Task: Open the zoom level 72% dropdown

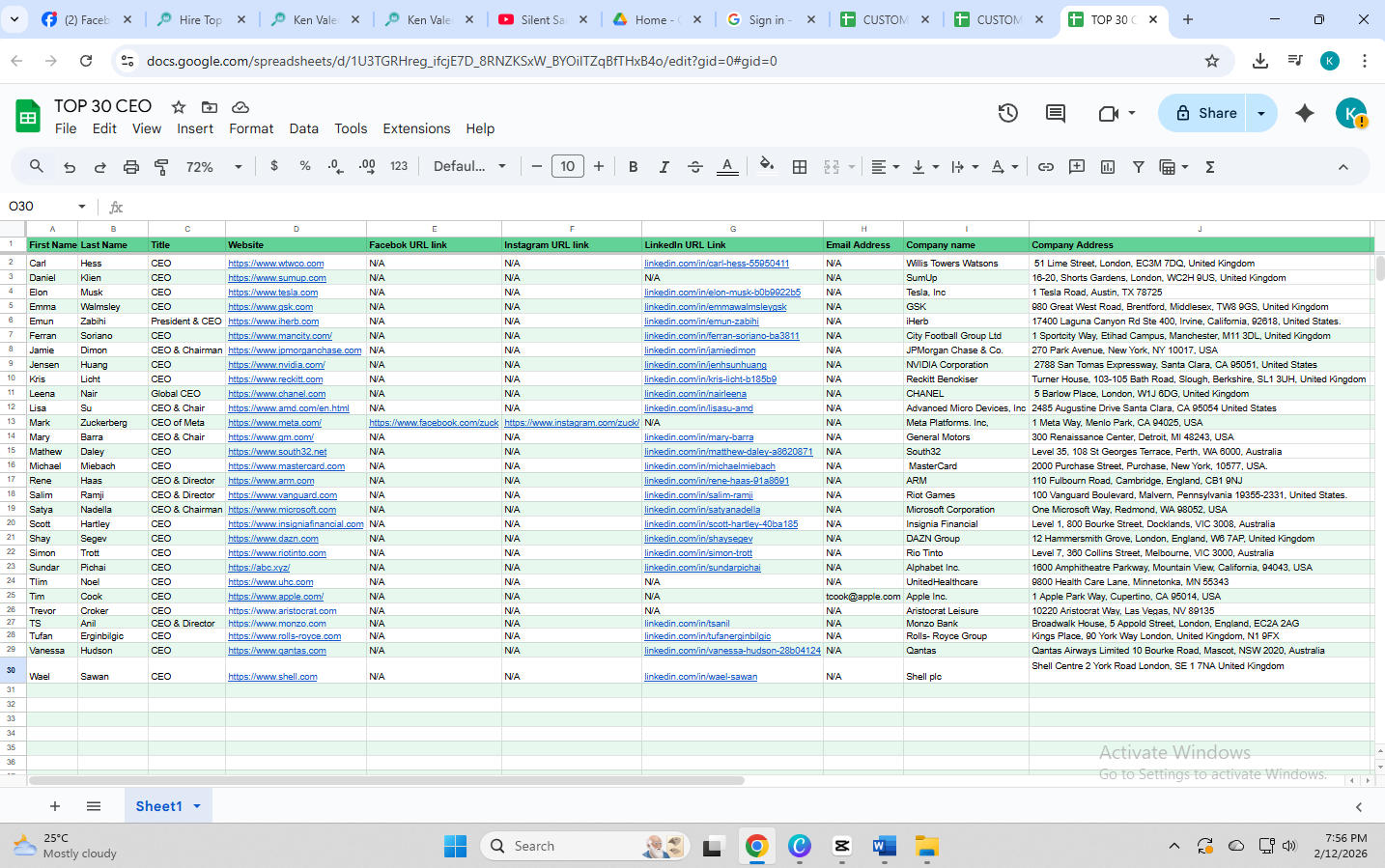Action: pyautogui.click(x=213, y=167)
